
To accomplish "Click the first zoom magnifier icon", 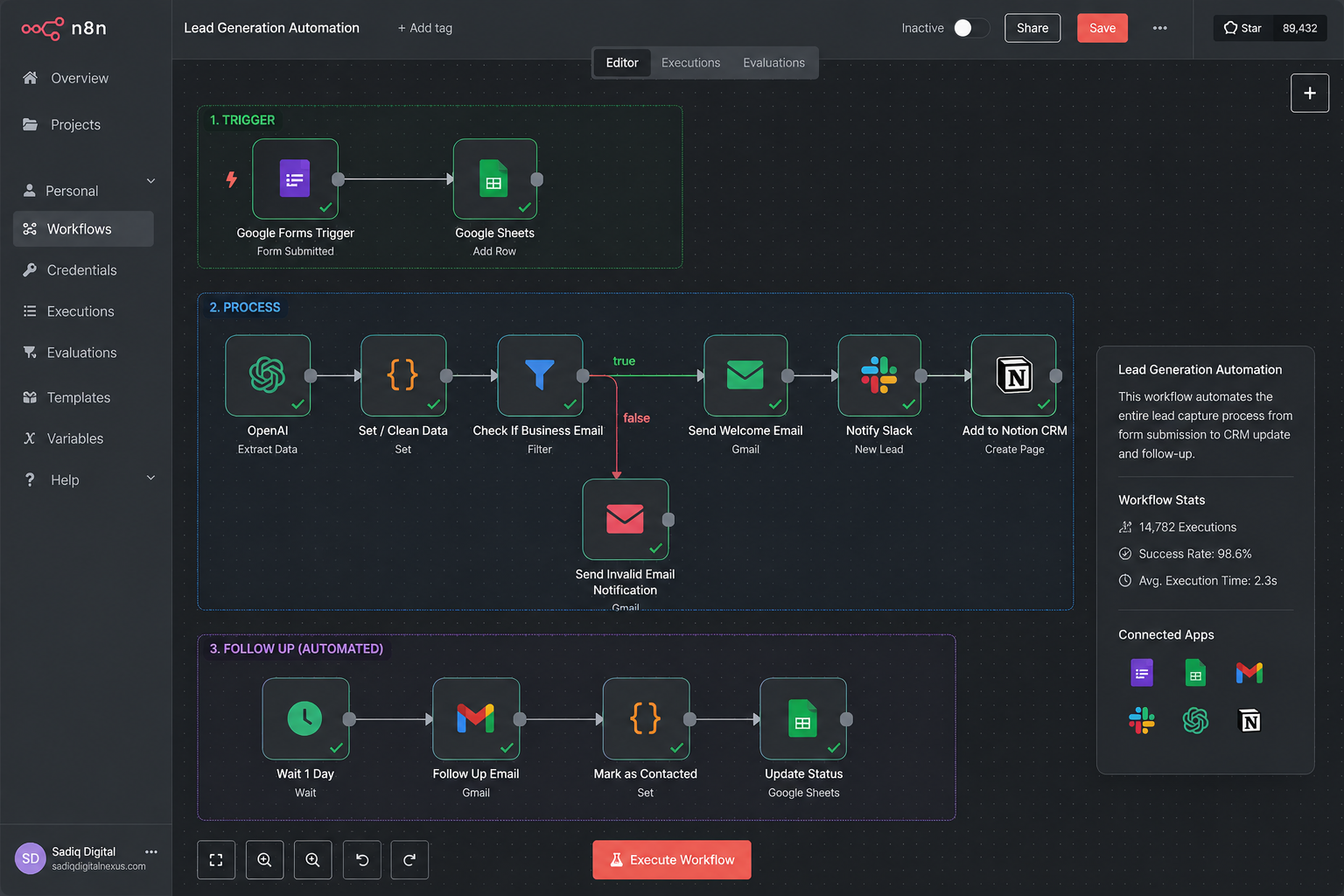I will click(264, 860).
